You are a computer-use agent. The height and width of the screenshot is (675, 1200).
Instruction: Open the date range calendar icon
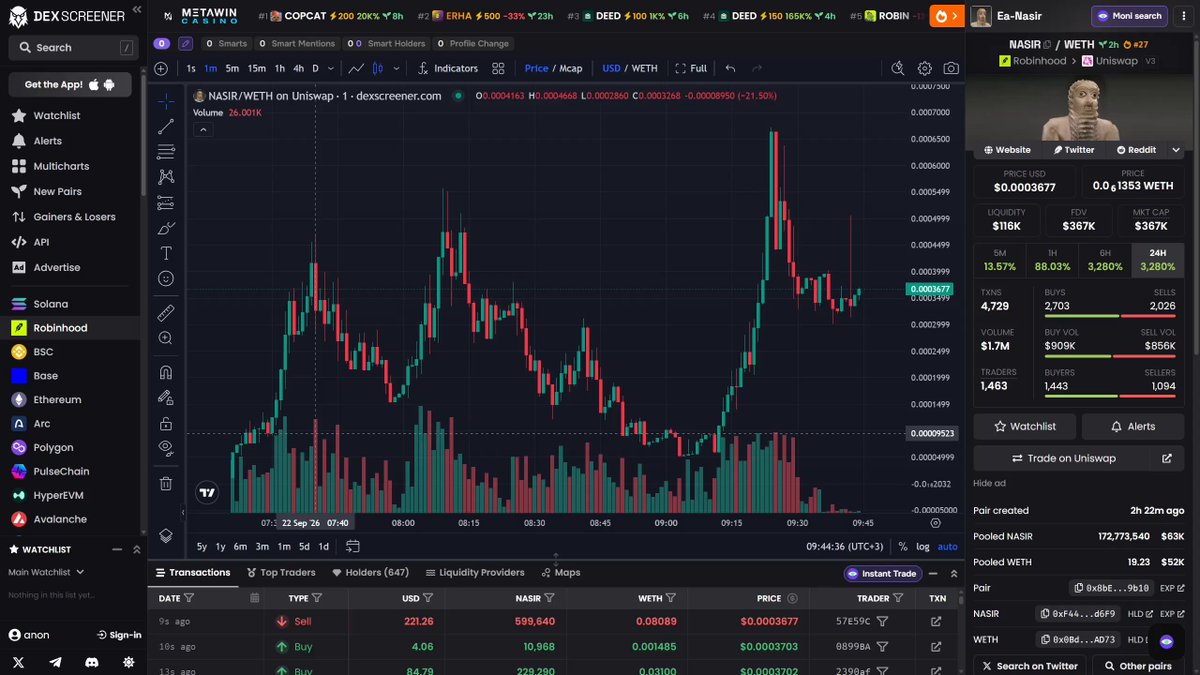(353, 546)
